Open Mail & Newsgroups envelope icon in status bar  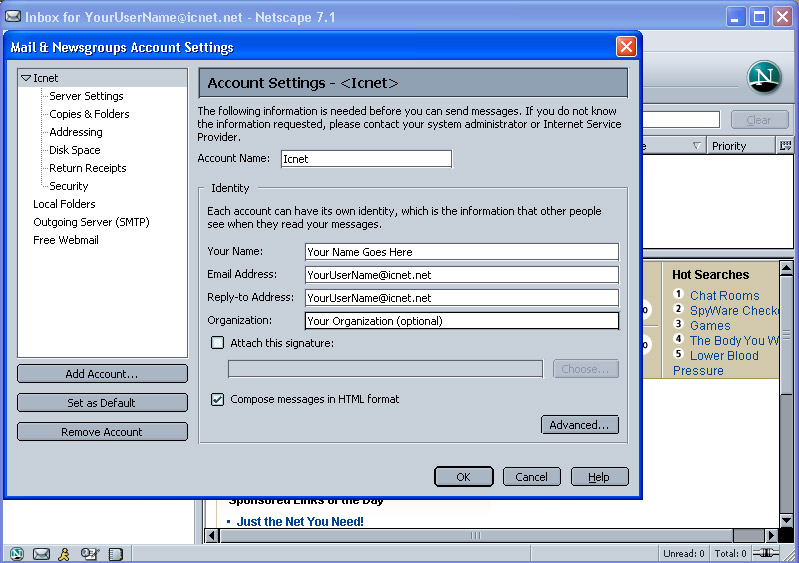click(41, 553)
